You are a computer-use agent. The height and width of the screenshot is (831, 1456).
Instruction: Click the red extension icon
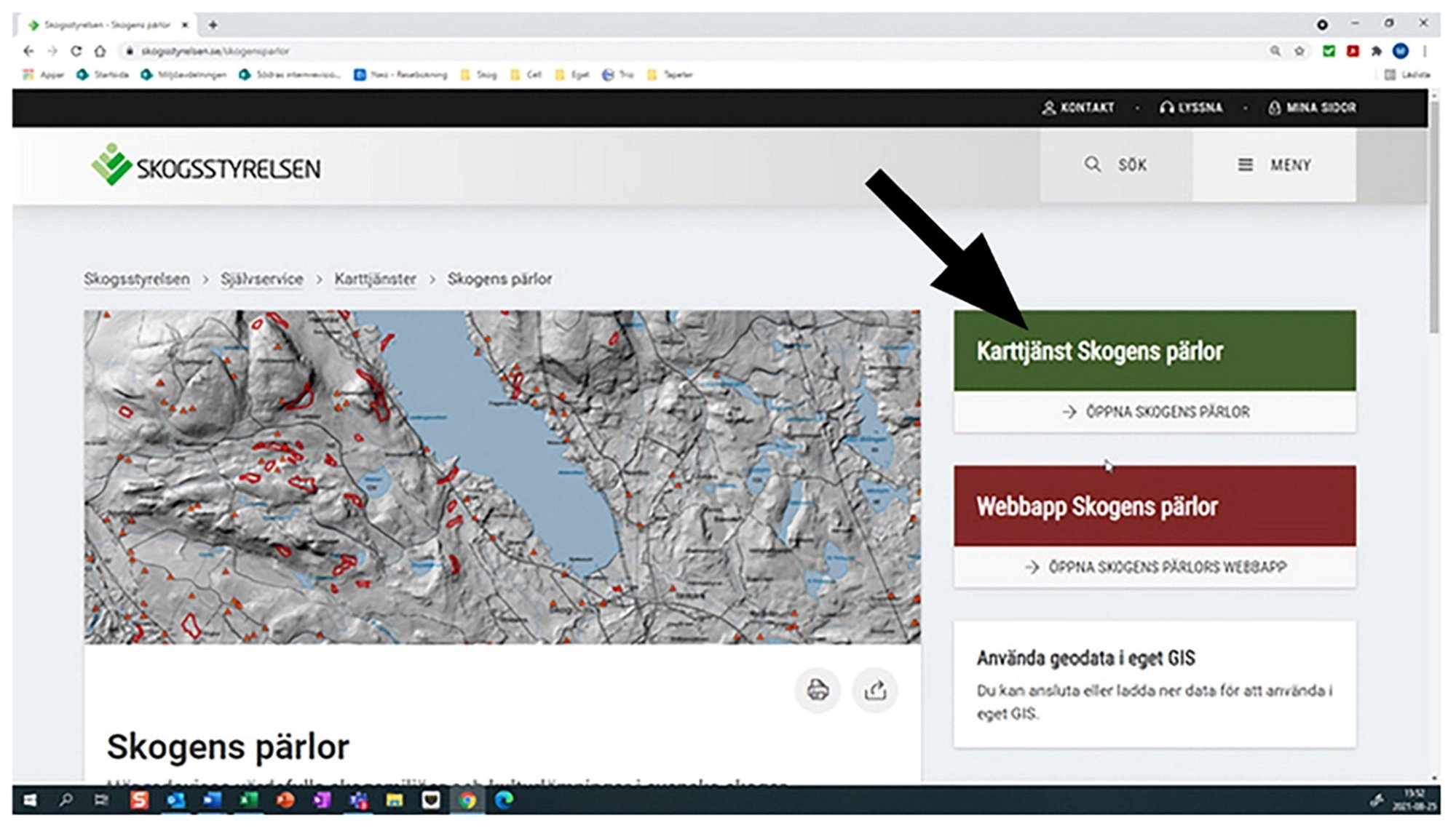1353,51
